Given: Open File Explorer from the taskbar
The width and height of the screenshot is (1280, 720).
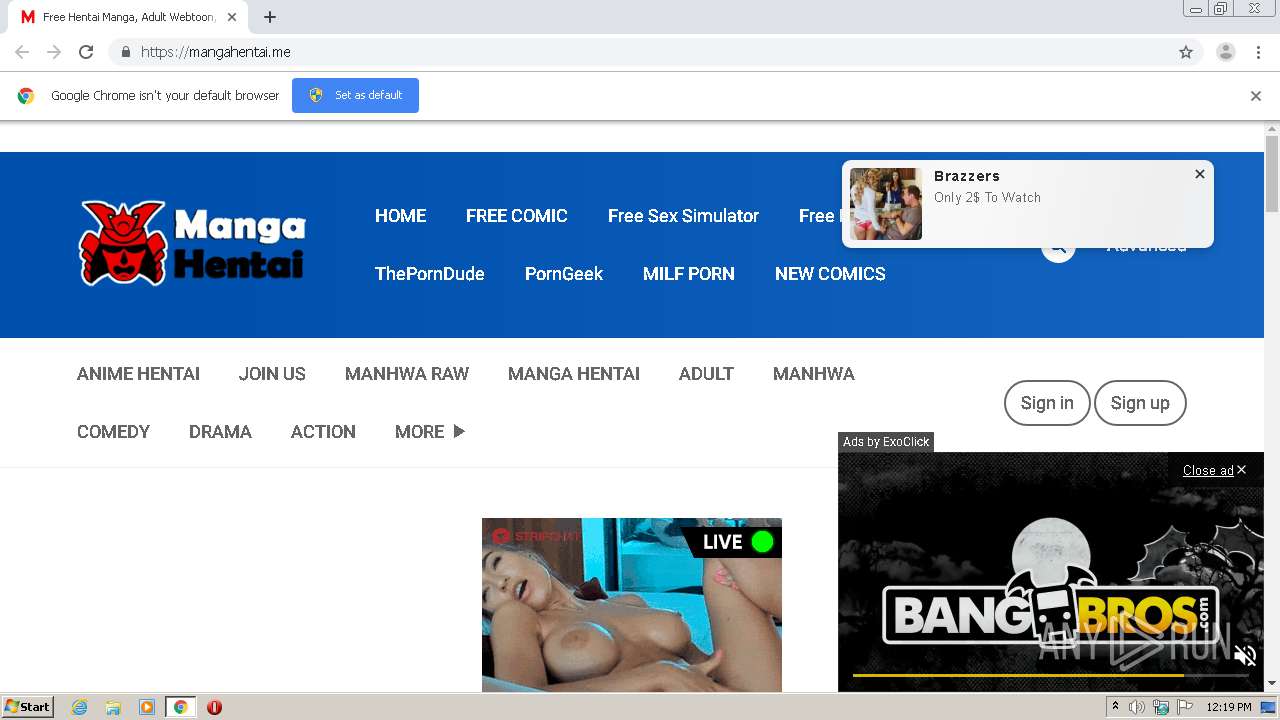Looking at the screenshot, I should tap(113, 707).
